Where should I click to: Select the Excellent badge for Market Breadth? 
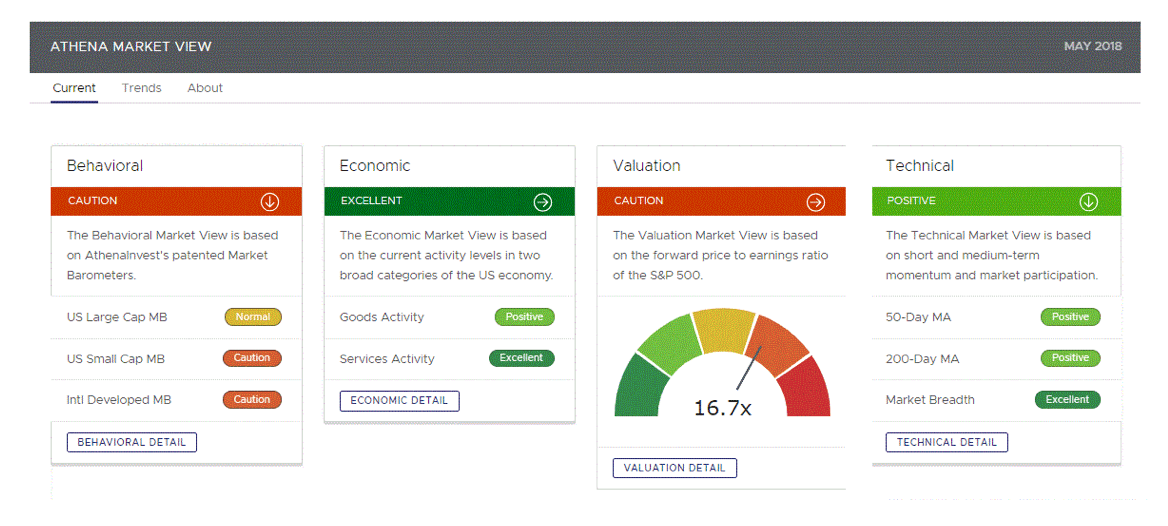[x=1067, y=400]
